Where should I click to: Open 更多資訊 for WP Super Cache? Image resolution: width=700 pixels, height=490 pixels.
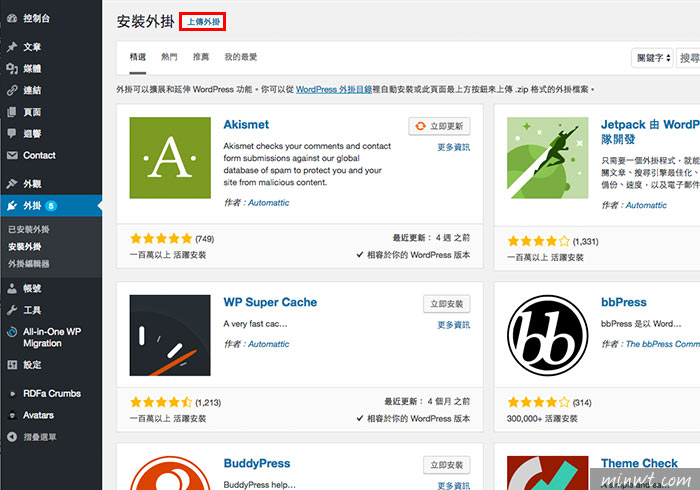(x=454, y=325)
